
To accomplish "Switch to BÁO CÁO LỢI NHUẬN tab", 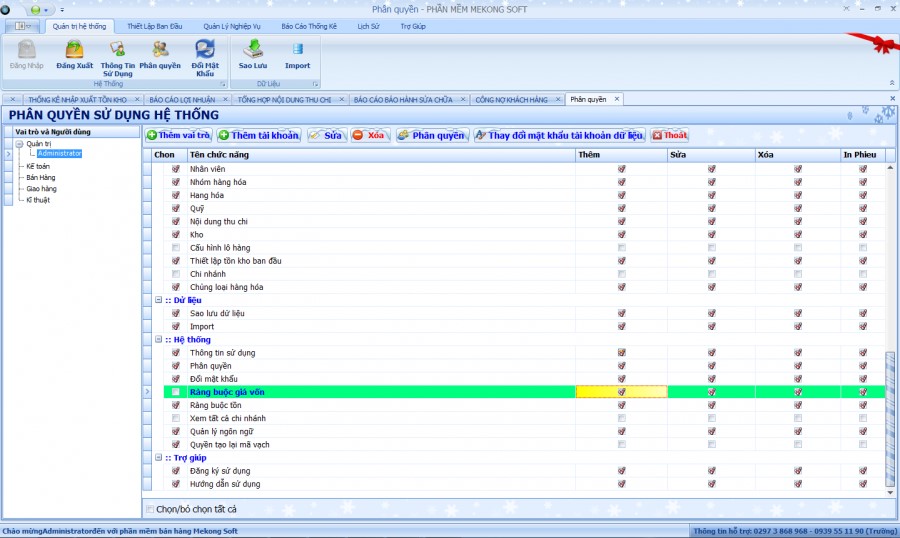I will [182, 100].
